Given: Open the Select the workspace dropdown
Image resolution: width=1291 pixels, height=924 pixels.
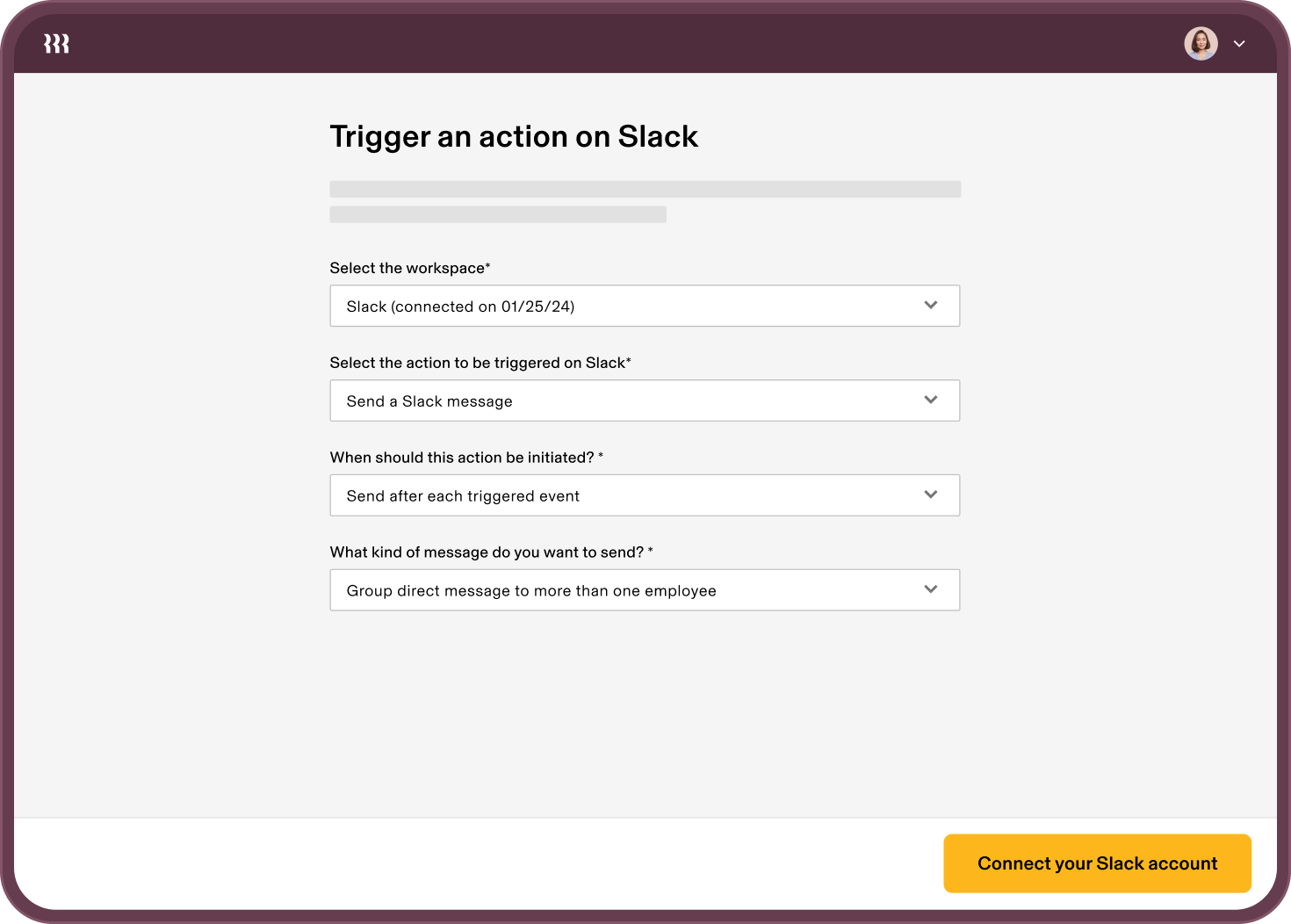Looking at the screenshot, I should click(645, 306).
